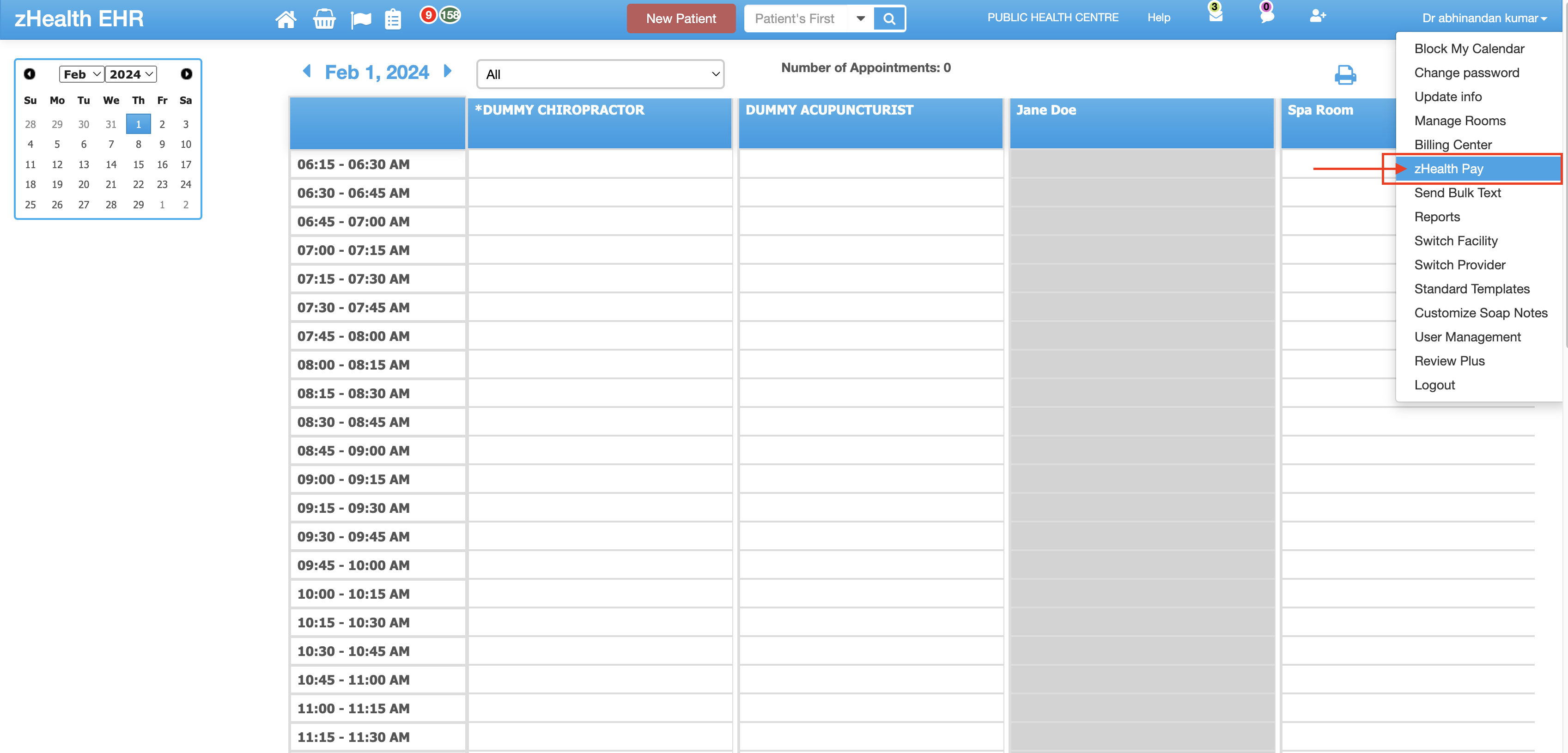
Task: Click chiropractor slot at 07:00 - 07:15 AM
Action: click(x=600, y=250)
